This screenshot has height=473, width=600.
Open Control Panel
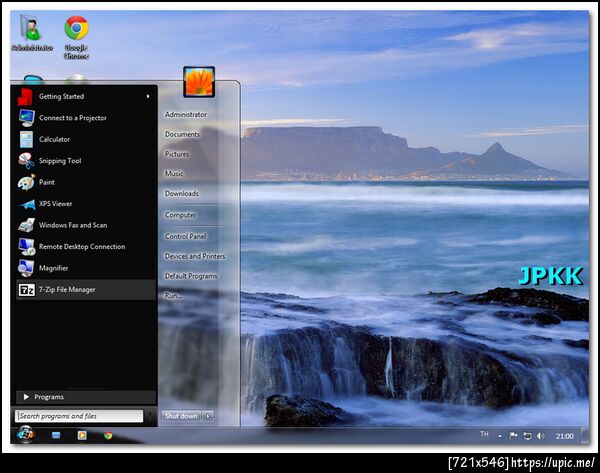coord(186,236)
